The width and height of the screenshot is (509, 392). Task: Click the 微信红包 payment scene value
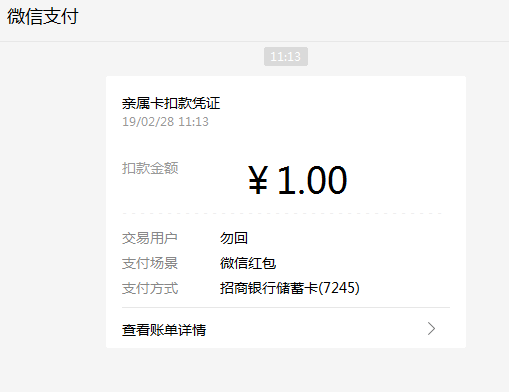pos(248,263)
